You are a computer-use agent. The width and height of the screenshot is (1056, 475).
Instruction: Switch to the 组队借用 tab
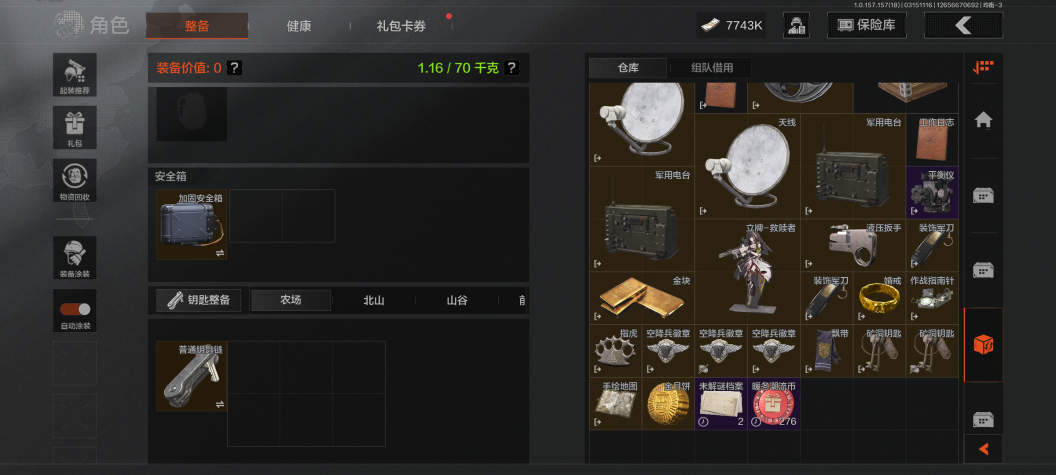(711, 67)
